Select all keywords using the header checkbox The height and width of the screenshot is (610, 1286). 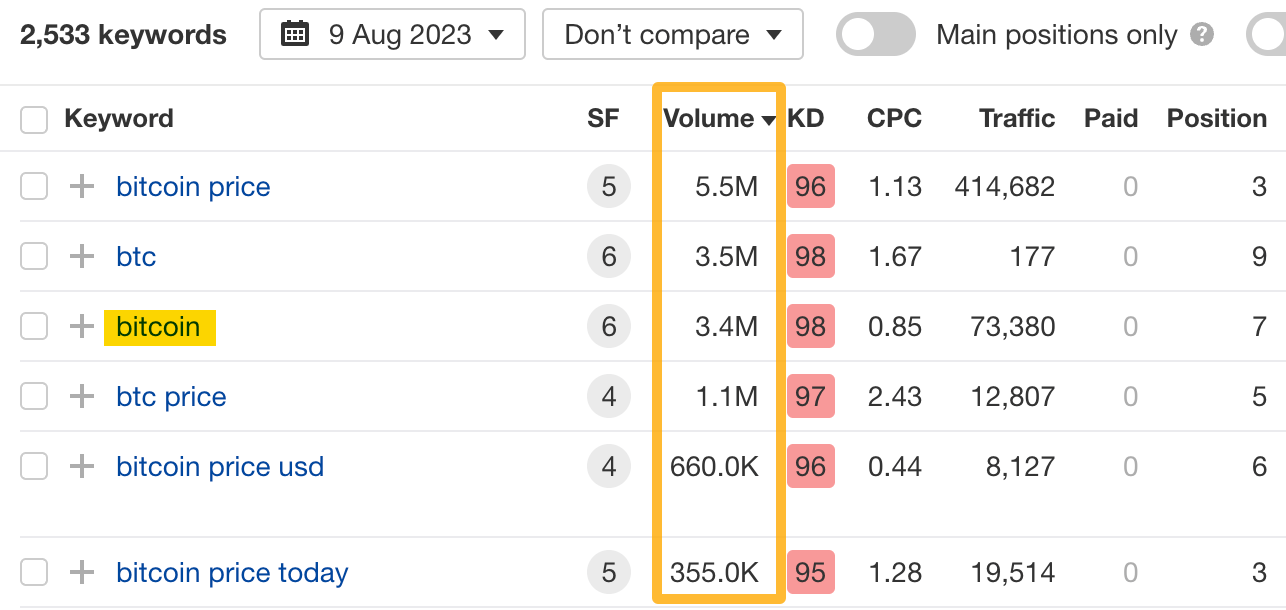pyautogui.click(x=34, y=119)
